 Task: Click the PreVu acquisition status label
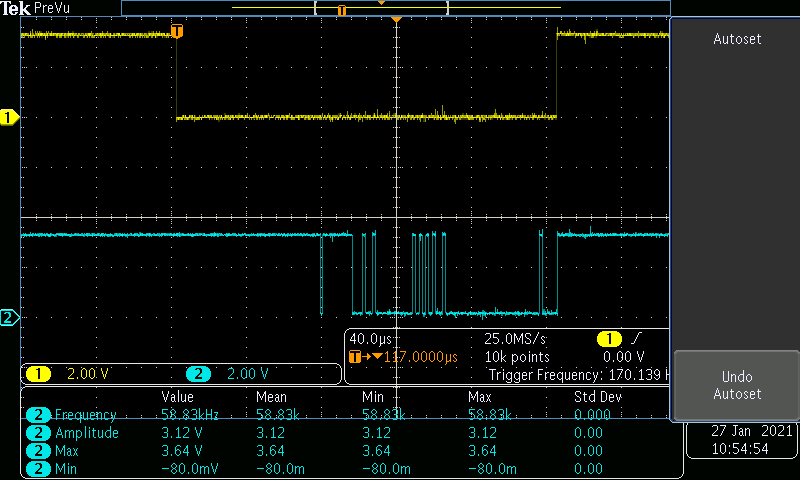pyautogui.click(x=52, y=9)
